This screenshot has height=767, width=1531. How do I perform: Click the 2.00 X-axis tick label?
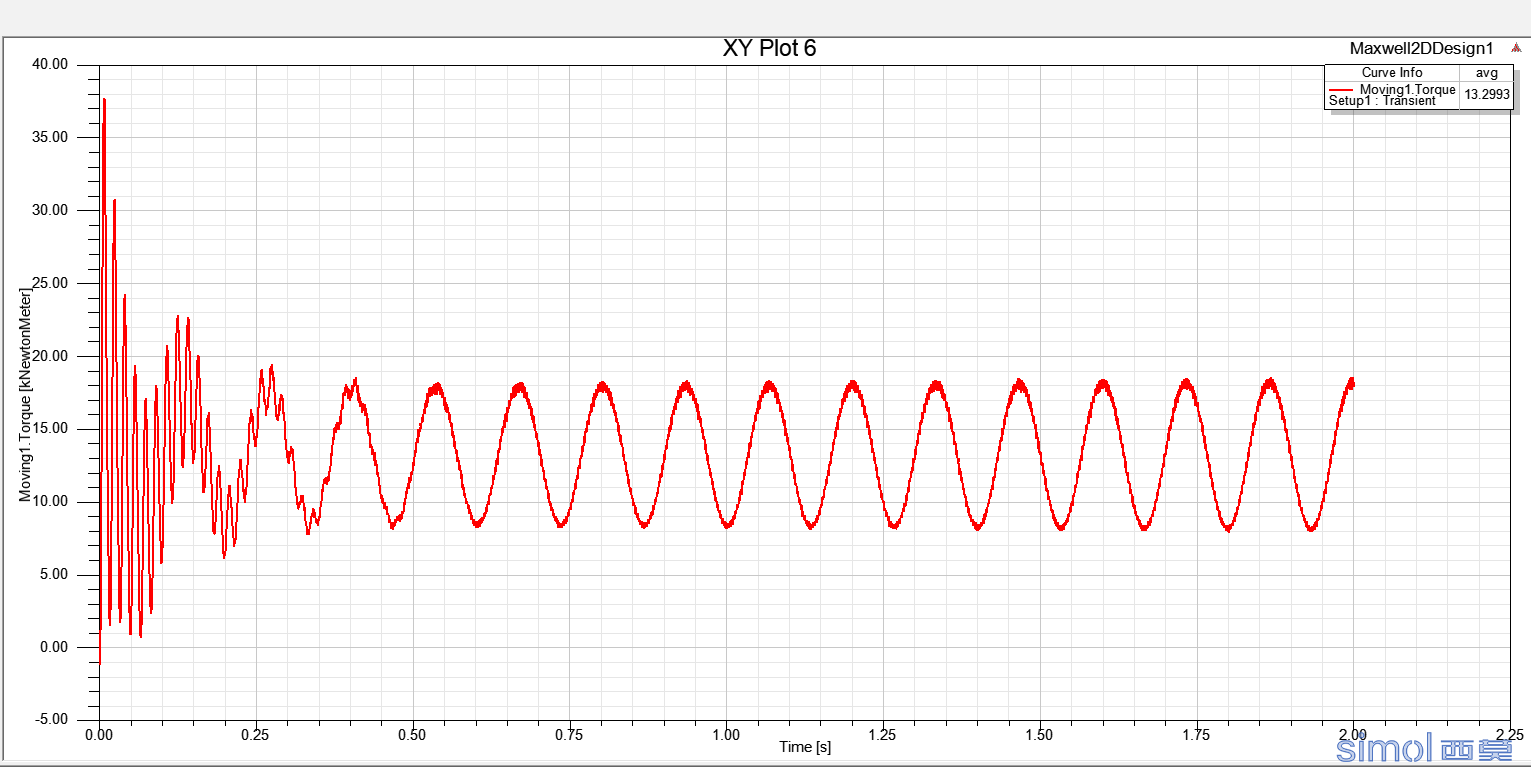[x=1354, y=734]
